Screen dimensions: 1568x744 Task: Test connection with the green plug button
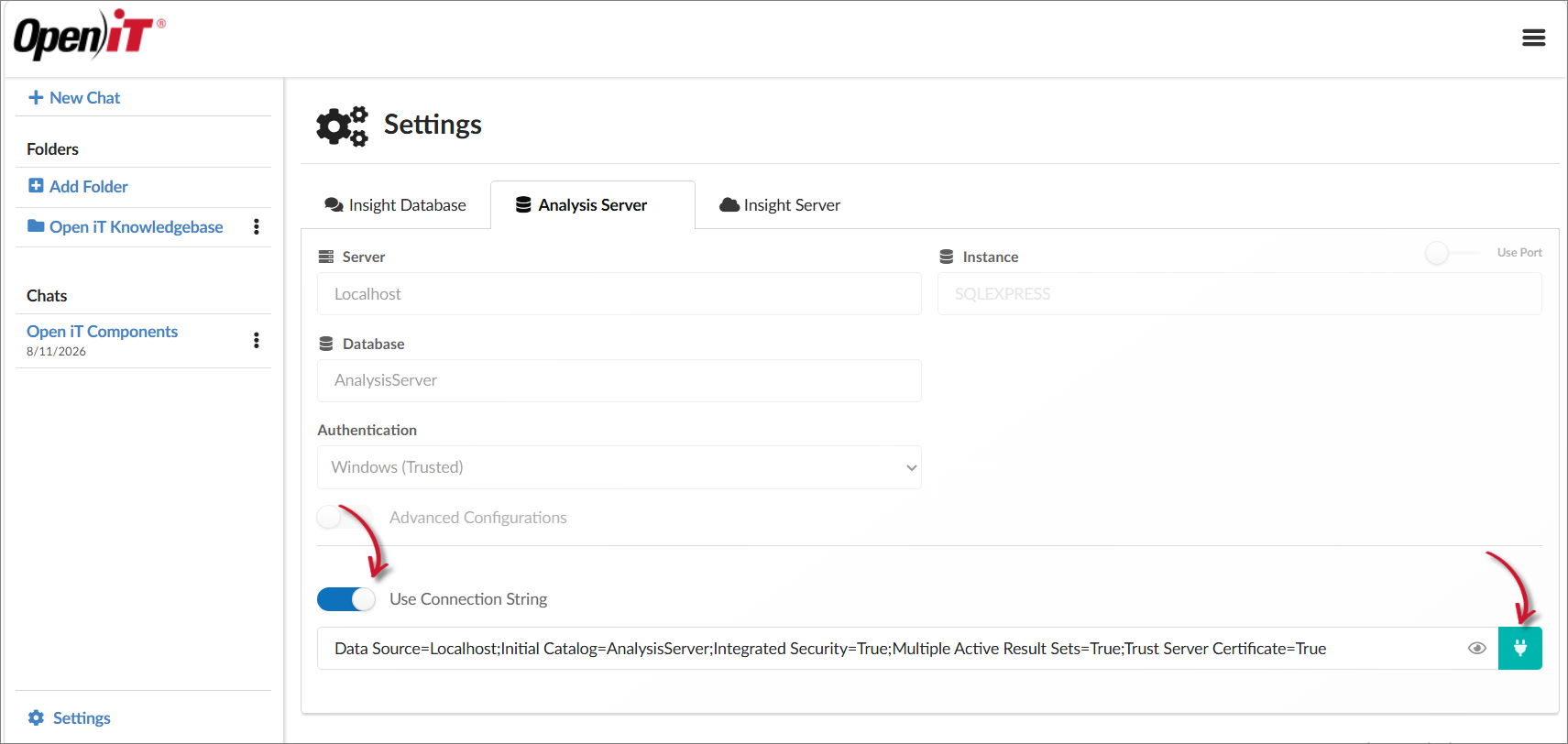1520,649
